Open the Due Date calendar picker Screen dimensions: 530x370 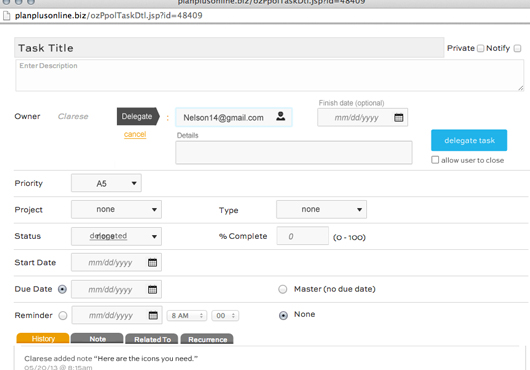click(152, 290)
